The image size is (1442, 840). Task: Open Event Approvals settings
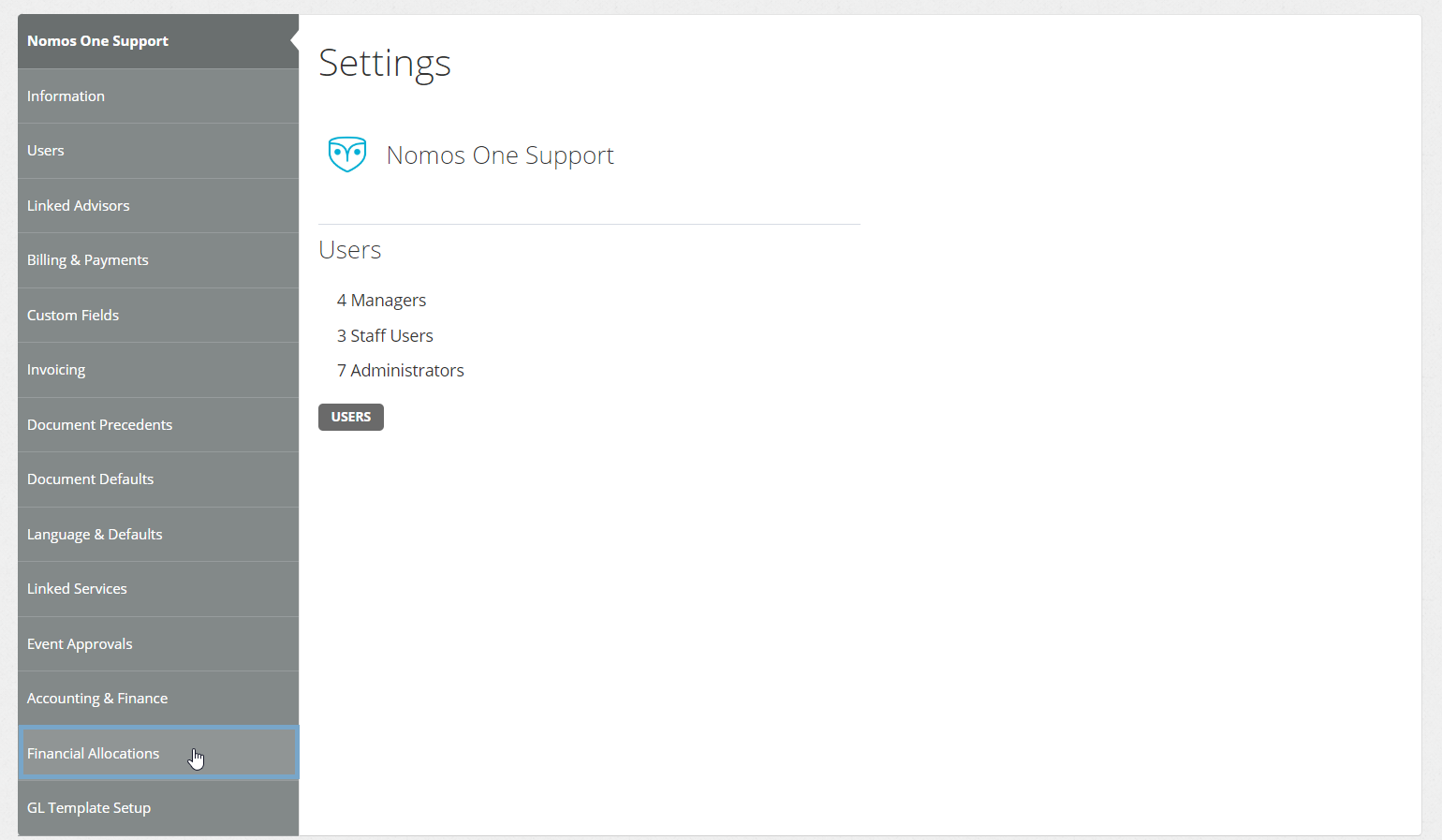tap(158, 644)
